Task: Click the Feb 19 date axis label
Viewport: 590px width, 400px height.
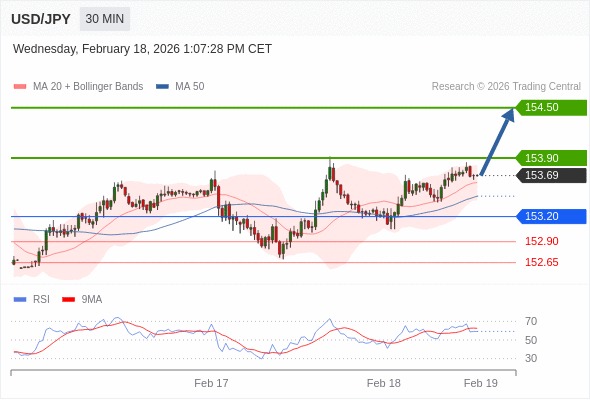Action: coord(481,383)
